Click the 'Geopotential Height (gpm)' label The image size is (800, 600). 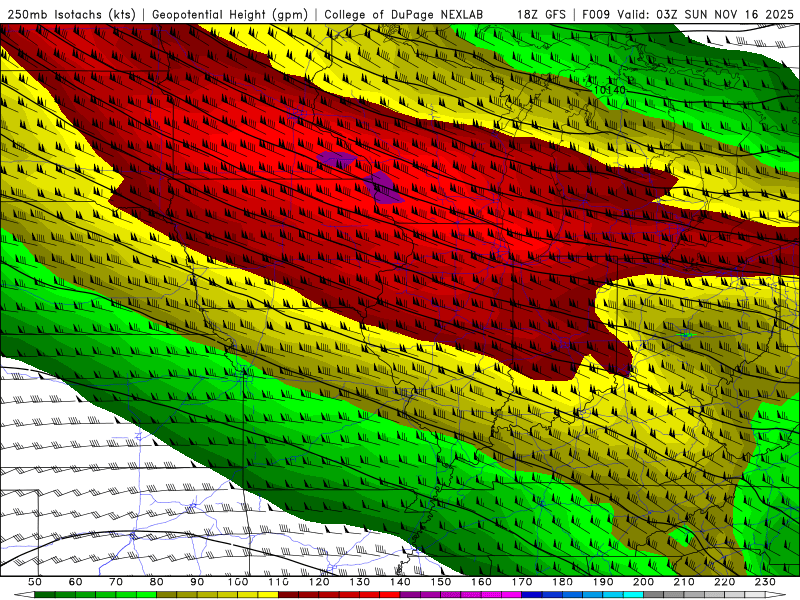[230, 14]
